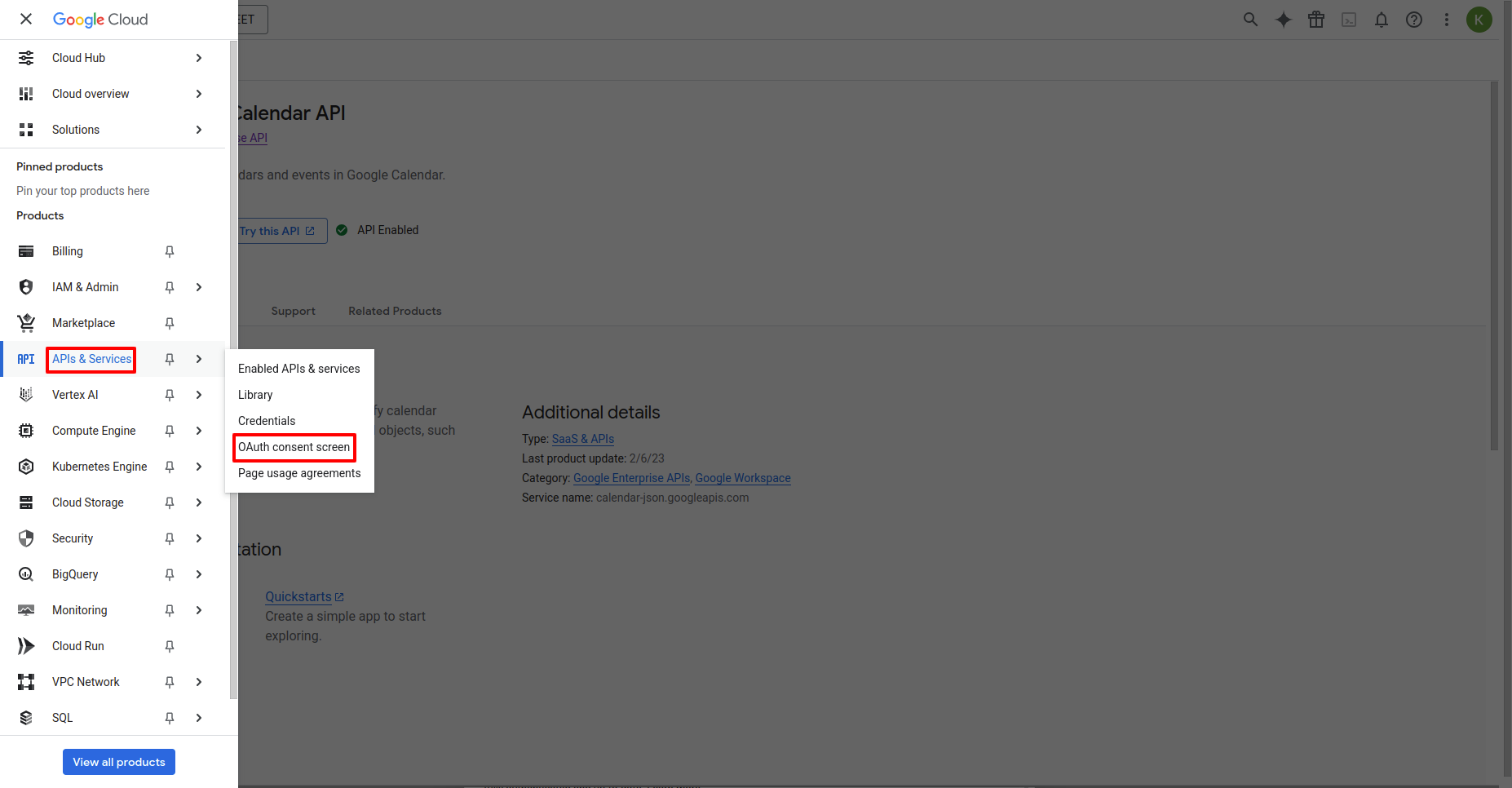The height and width of the screenshot is (788, 1512).
Task: Click the gift free trial icon
Action: click(1316, 20)
